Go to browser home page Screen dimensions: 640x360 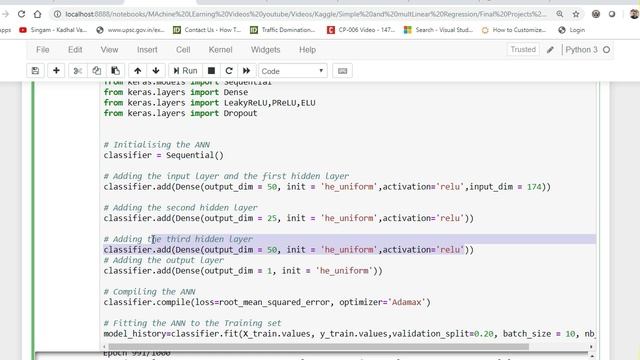(x=38, y=14)
